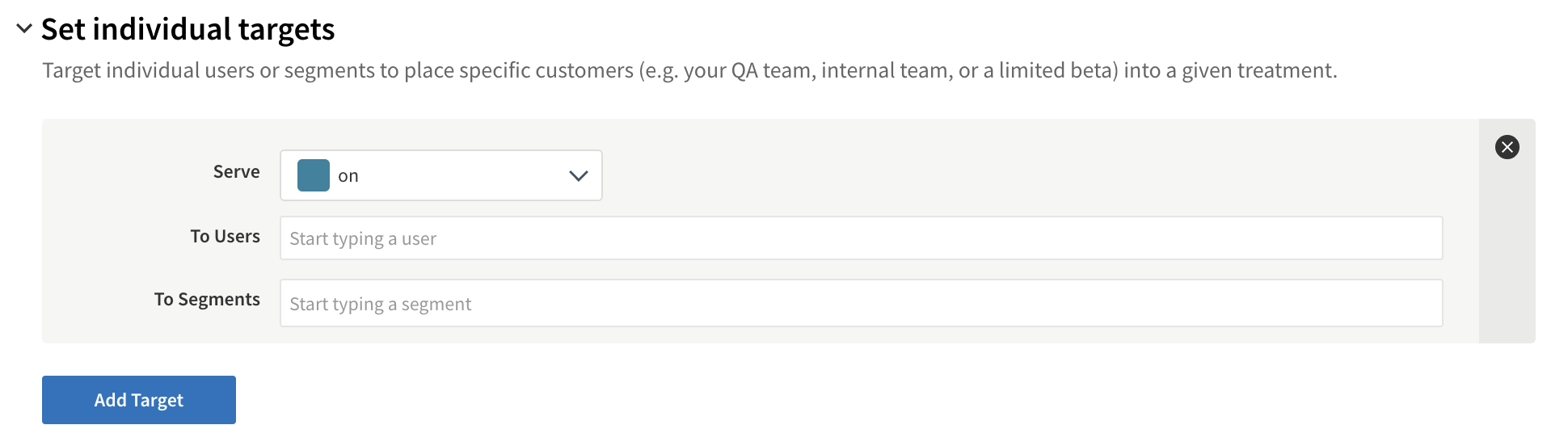Click the right end of To Segments input

1406,304
